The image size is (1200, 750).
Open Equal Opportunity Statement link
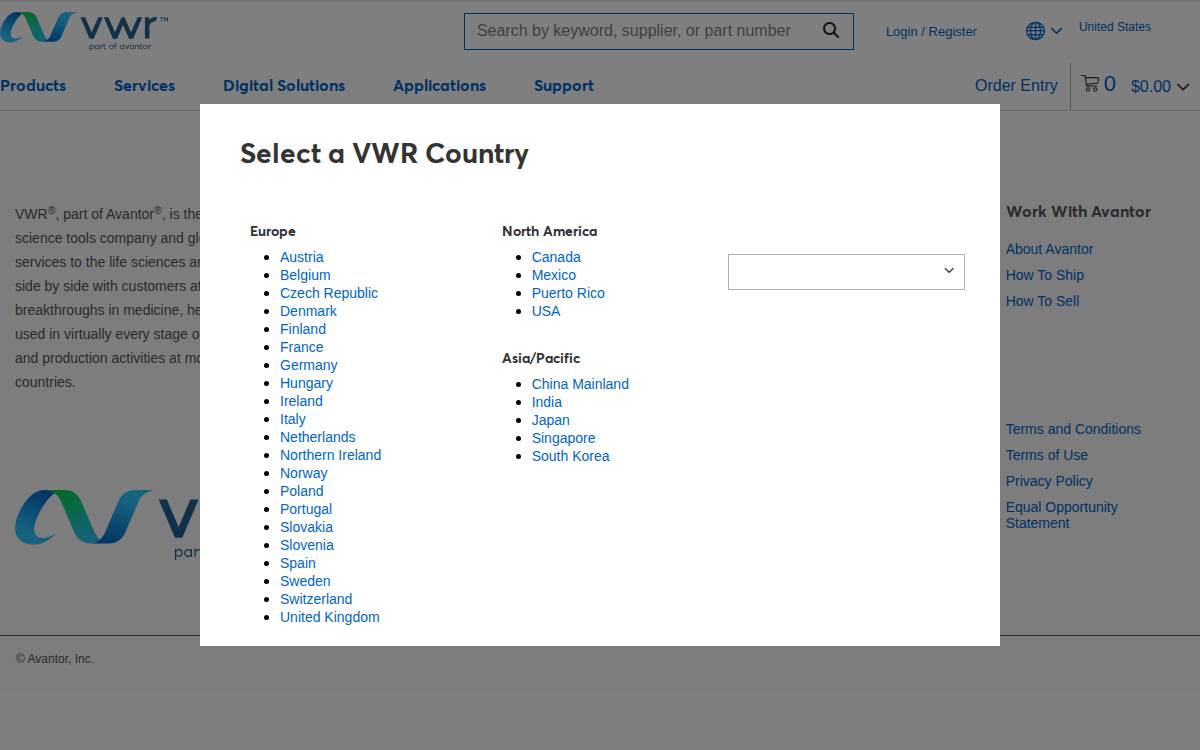(x=1062, y=515)
